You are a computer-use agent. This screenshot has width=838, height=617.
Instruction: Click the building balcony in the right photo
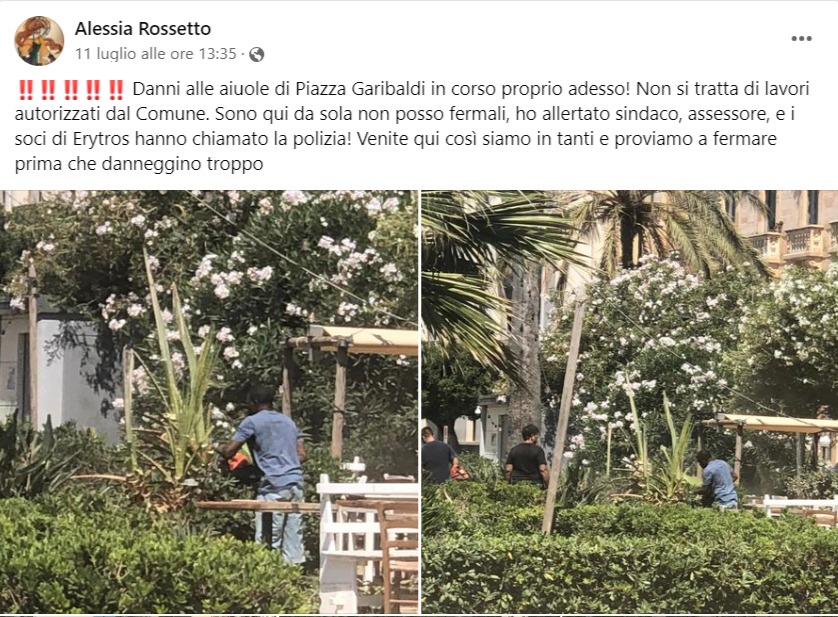790,245
